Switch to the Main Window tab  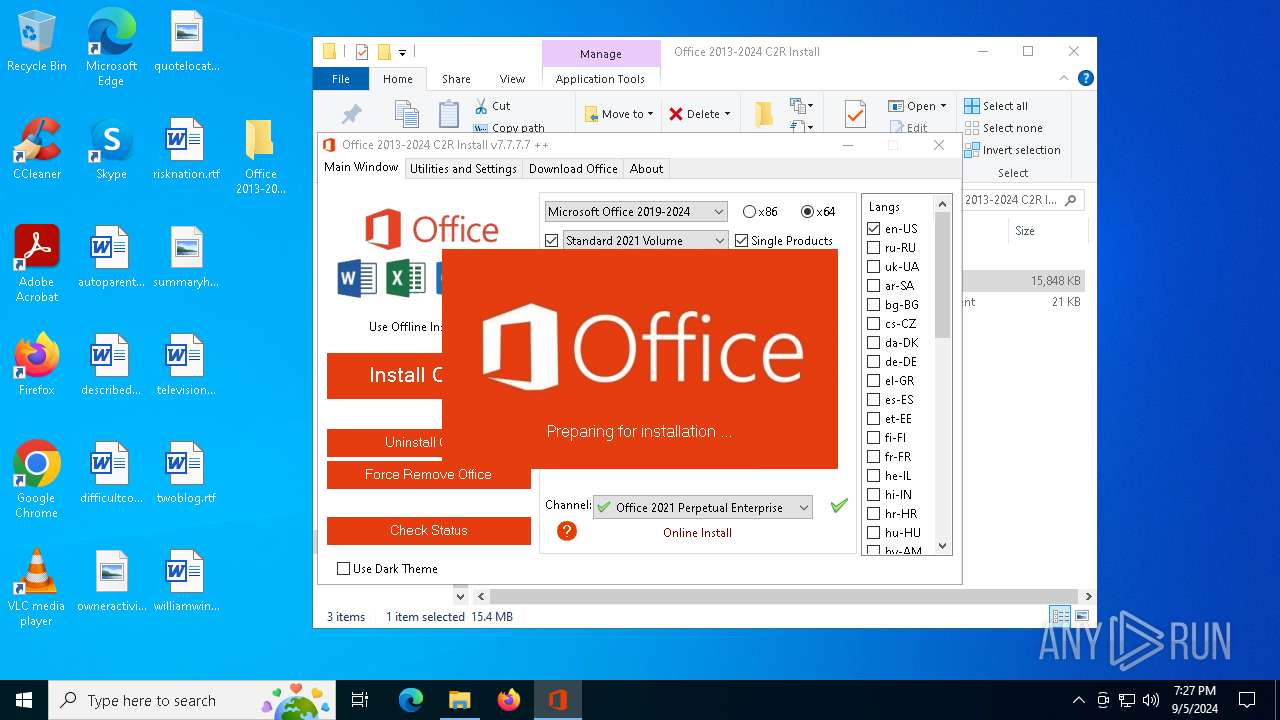(x=361, y=167)
